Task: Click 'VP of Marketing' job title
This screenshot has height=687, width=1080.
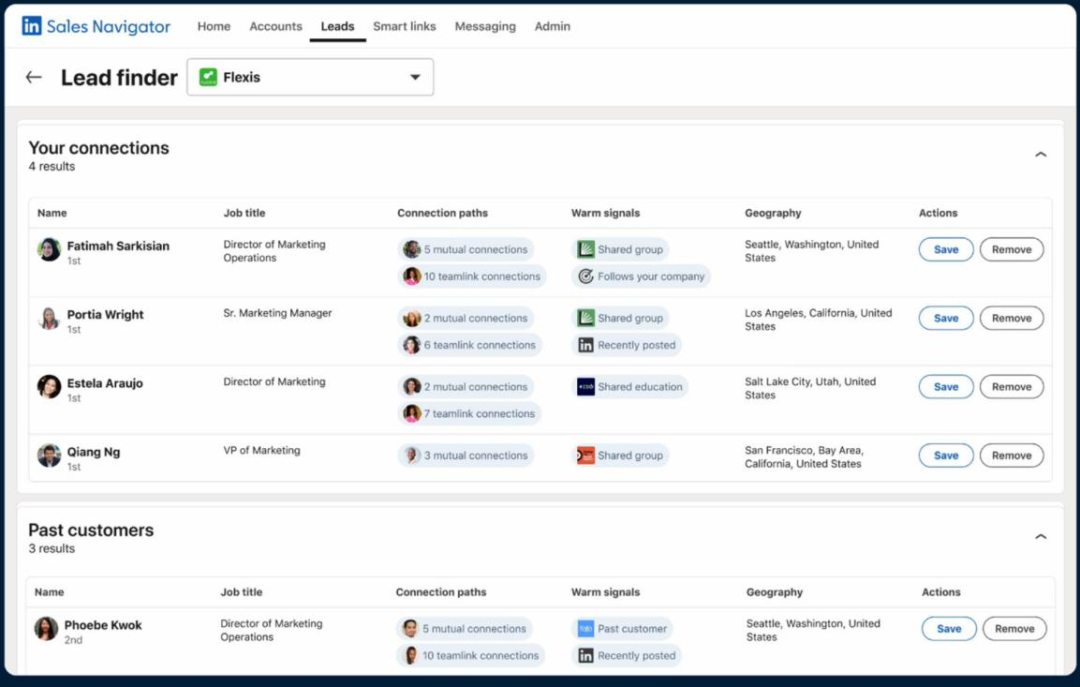Action: point(262,450)
